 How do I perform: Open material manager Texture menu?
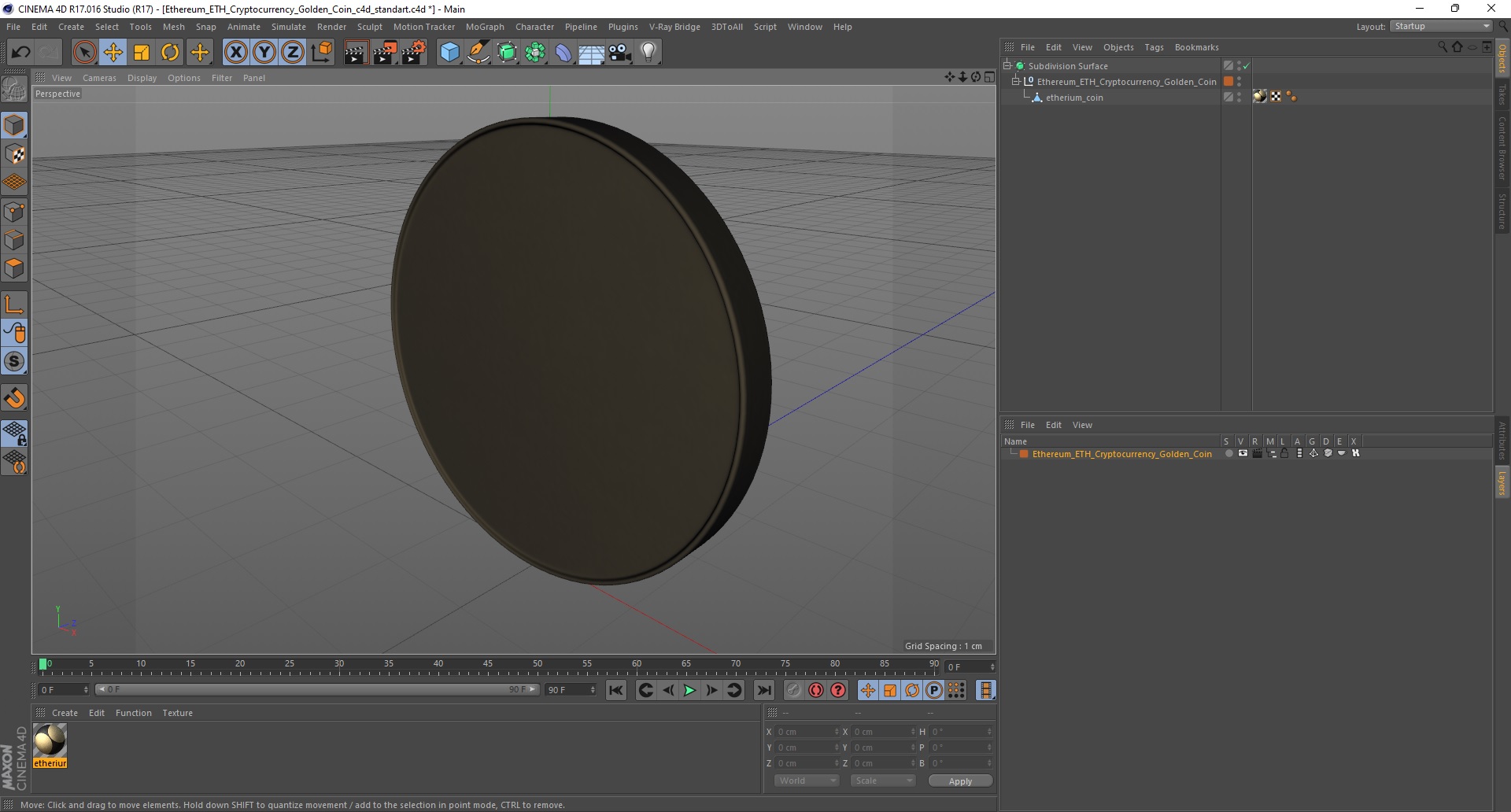[x=178, y=713]
